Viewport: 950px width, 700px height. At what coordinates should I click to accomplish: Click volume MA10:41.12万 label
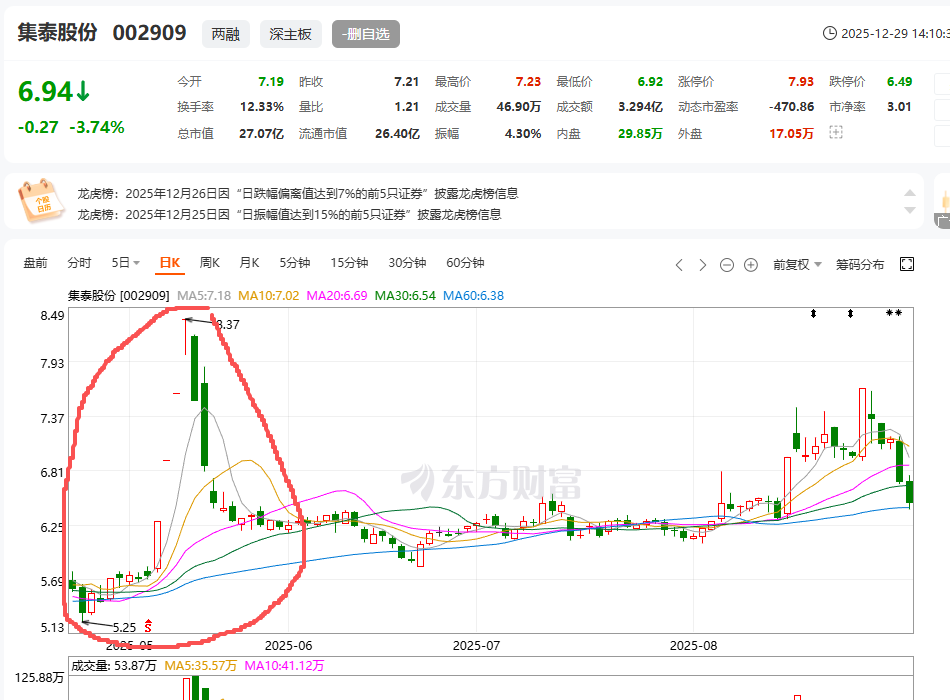(284, 665)
